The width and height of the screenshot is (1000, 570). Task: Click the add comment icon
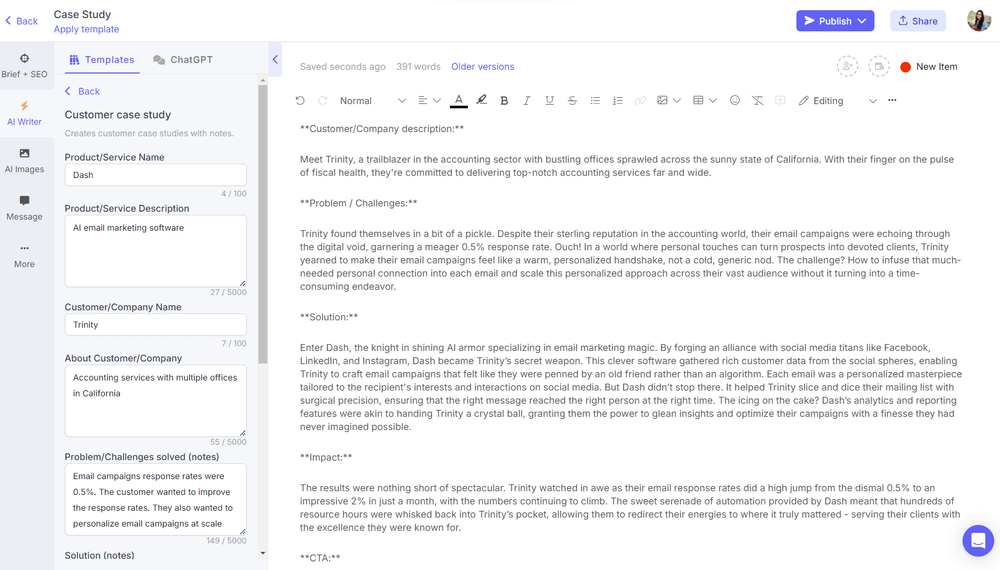[780, 101]
